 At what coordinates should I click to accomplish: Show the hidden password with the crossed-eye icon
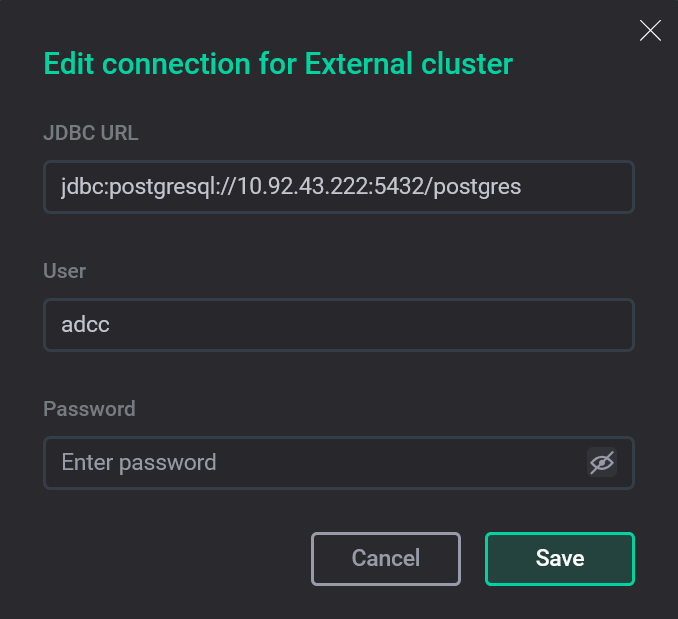point(601,462)
